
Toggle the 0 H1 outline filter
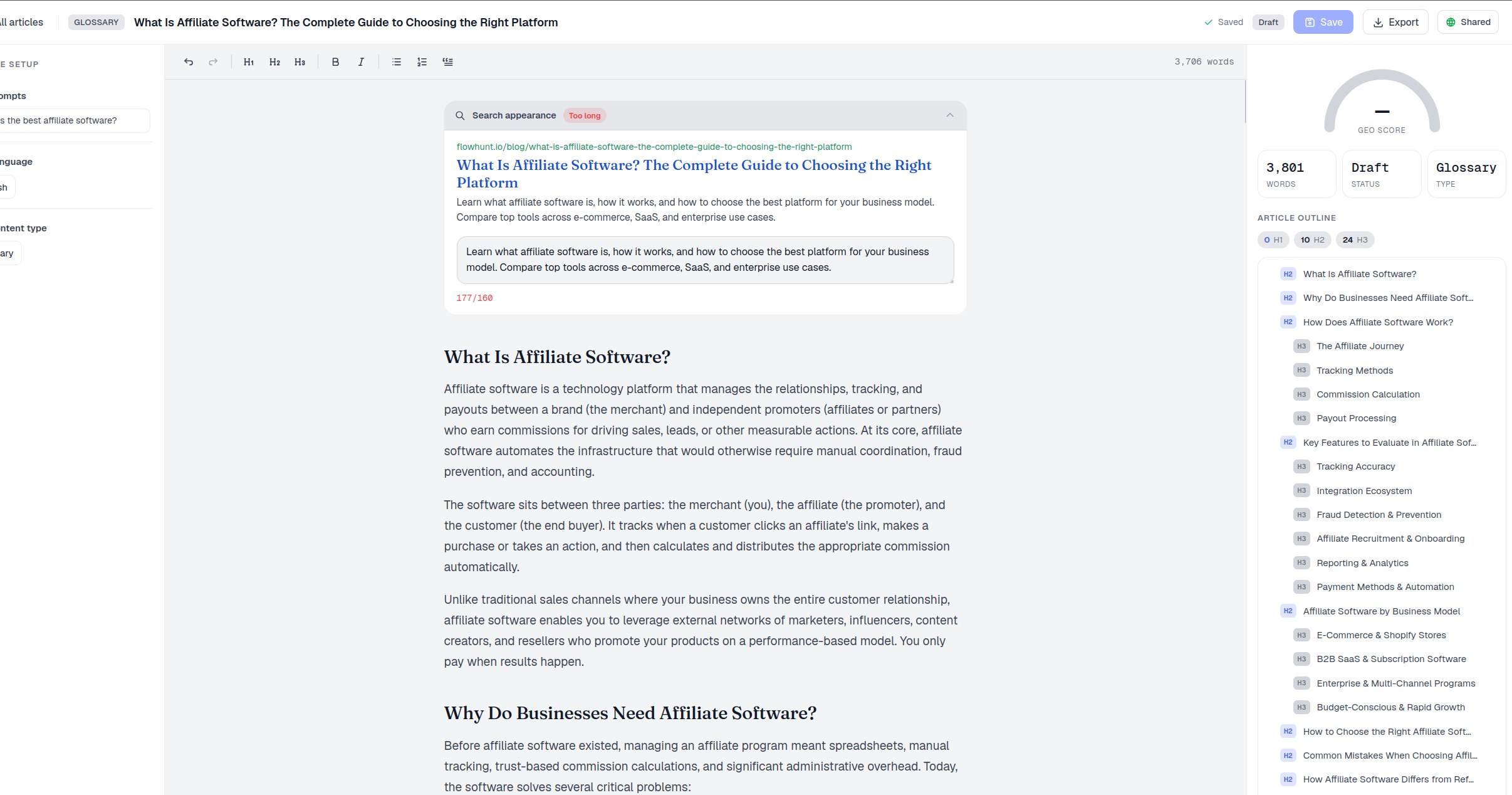[x=1273, y=240]
